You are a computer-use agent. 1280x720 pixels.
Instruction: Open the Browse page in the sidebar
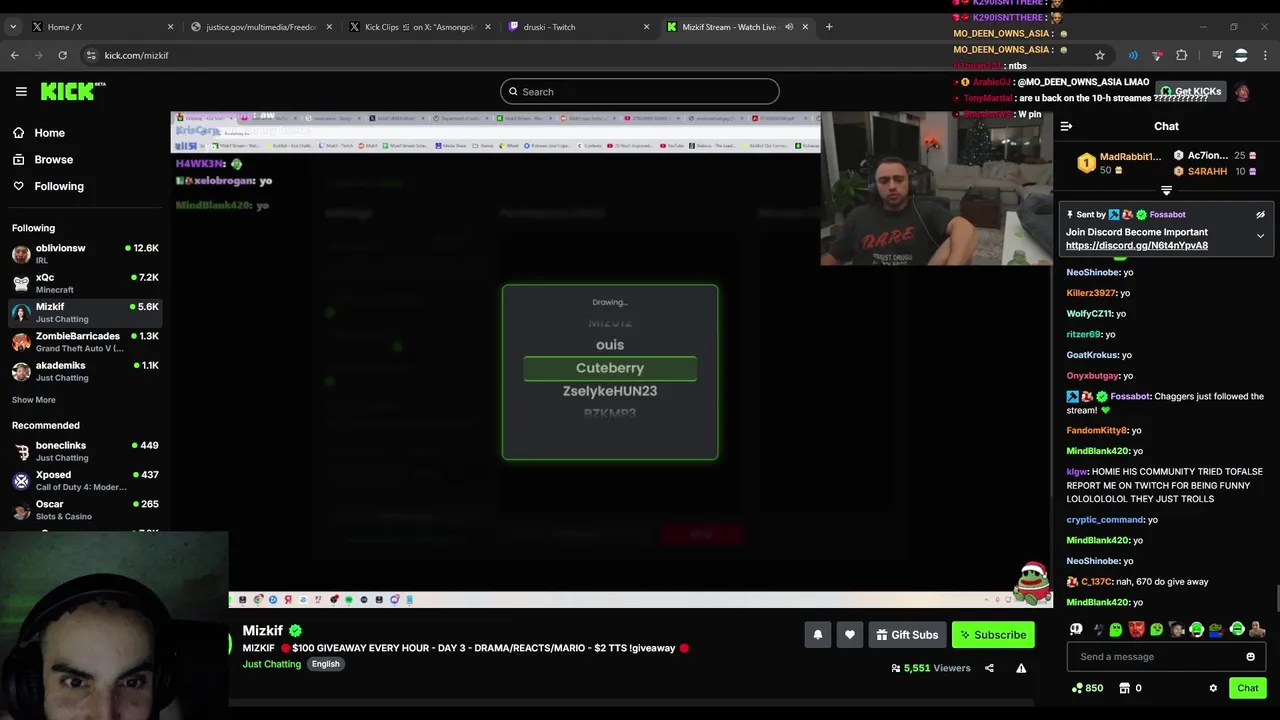(x=53, y=159)
